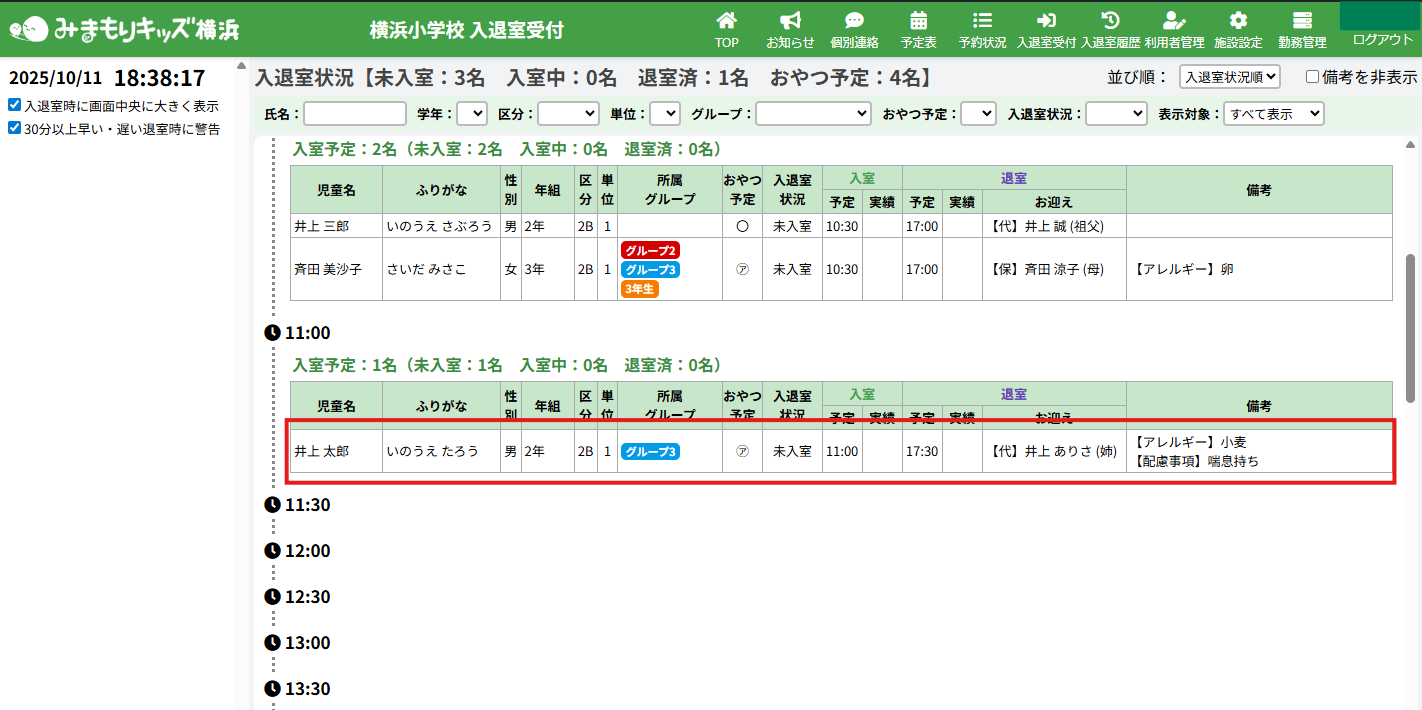Uncheck 30分以上早い・遅い退室時に警告 checkbox
Screen dimensions: 1422x710
pos(15,128)
